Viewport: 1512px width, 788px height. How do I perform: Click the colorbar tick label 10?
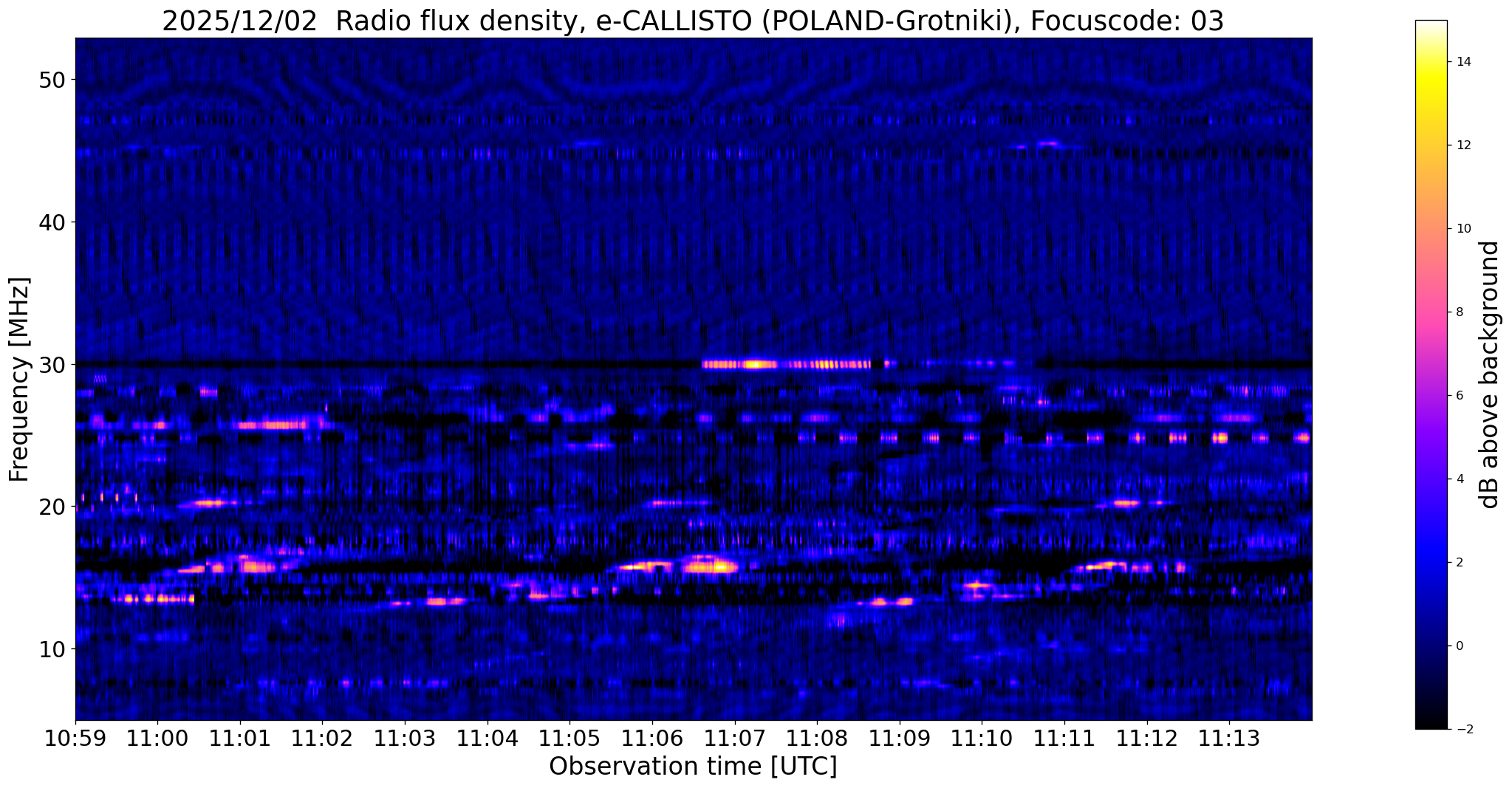pyautogui.click(x=1463, y=229)
